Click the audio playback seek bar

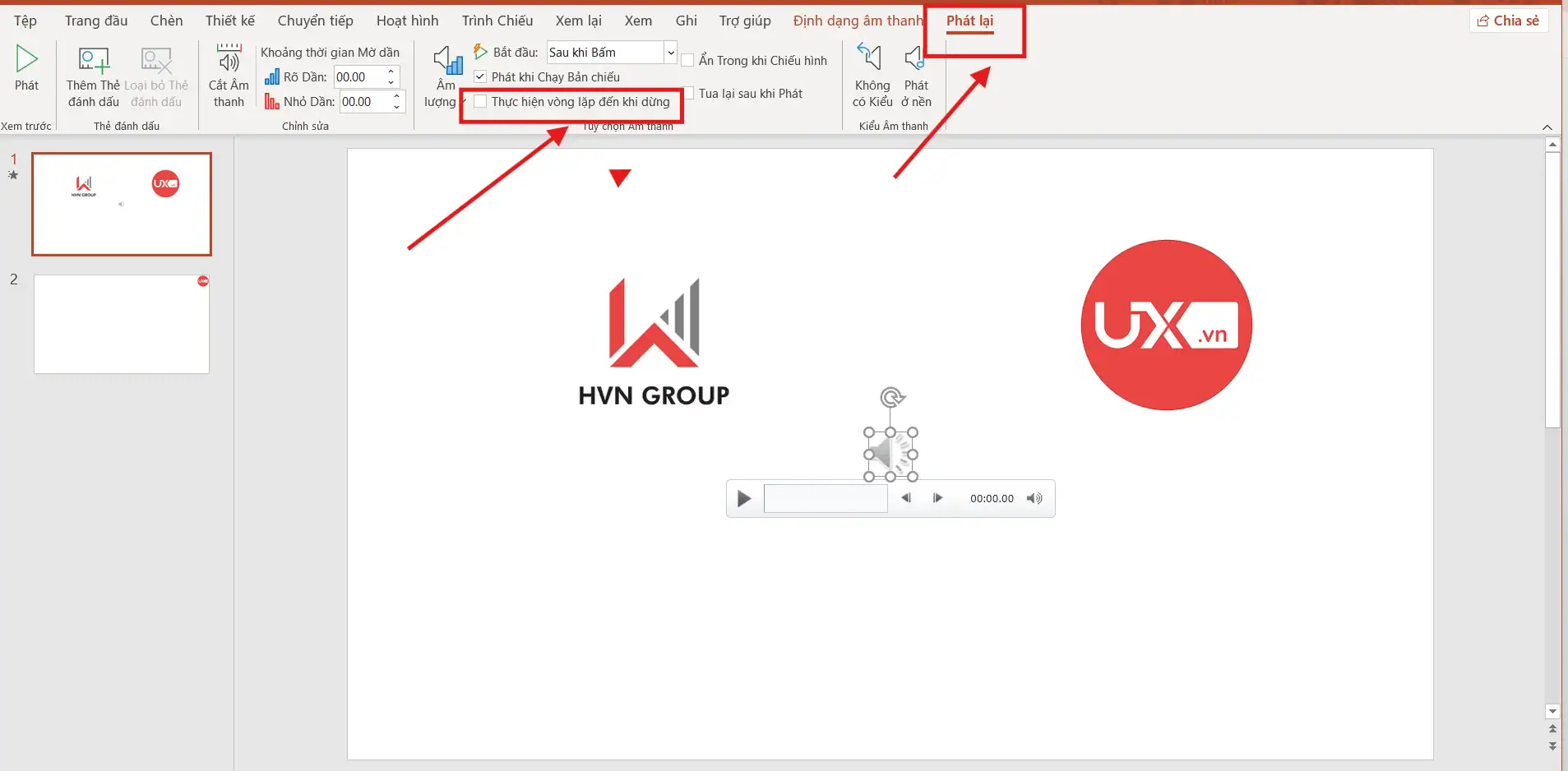click(x=826, y=498)
